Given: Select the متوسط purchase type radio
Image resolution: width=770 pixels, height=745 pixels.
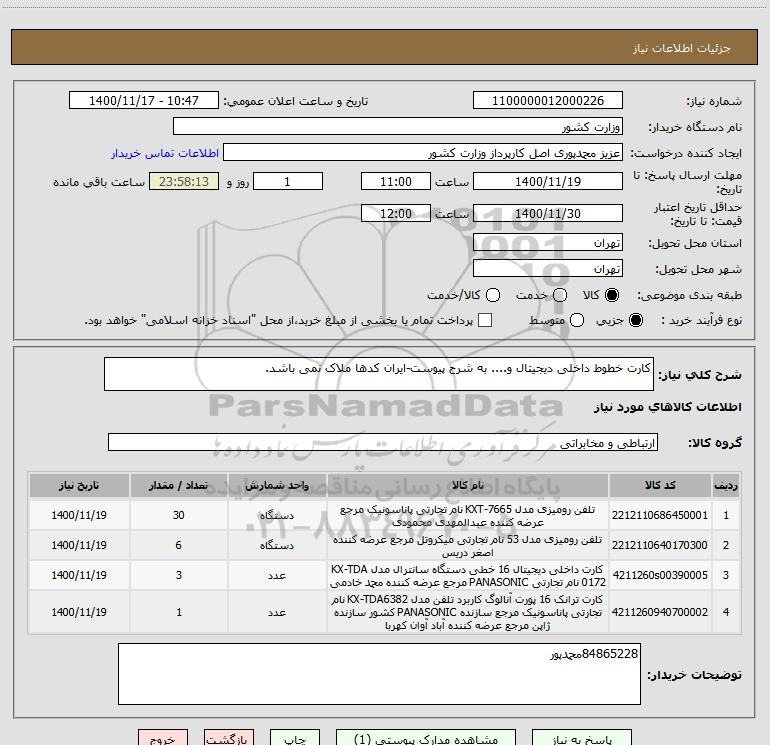Looking at the screenshot, I should coord(577,320).
